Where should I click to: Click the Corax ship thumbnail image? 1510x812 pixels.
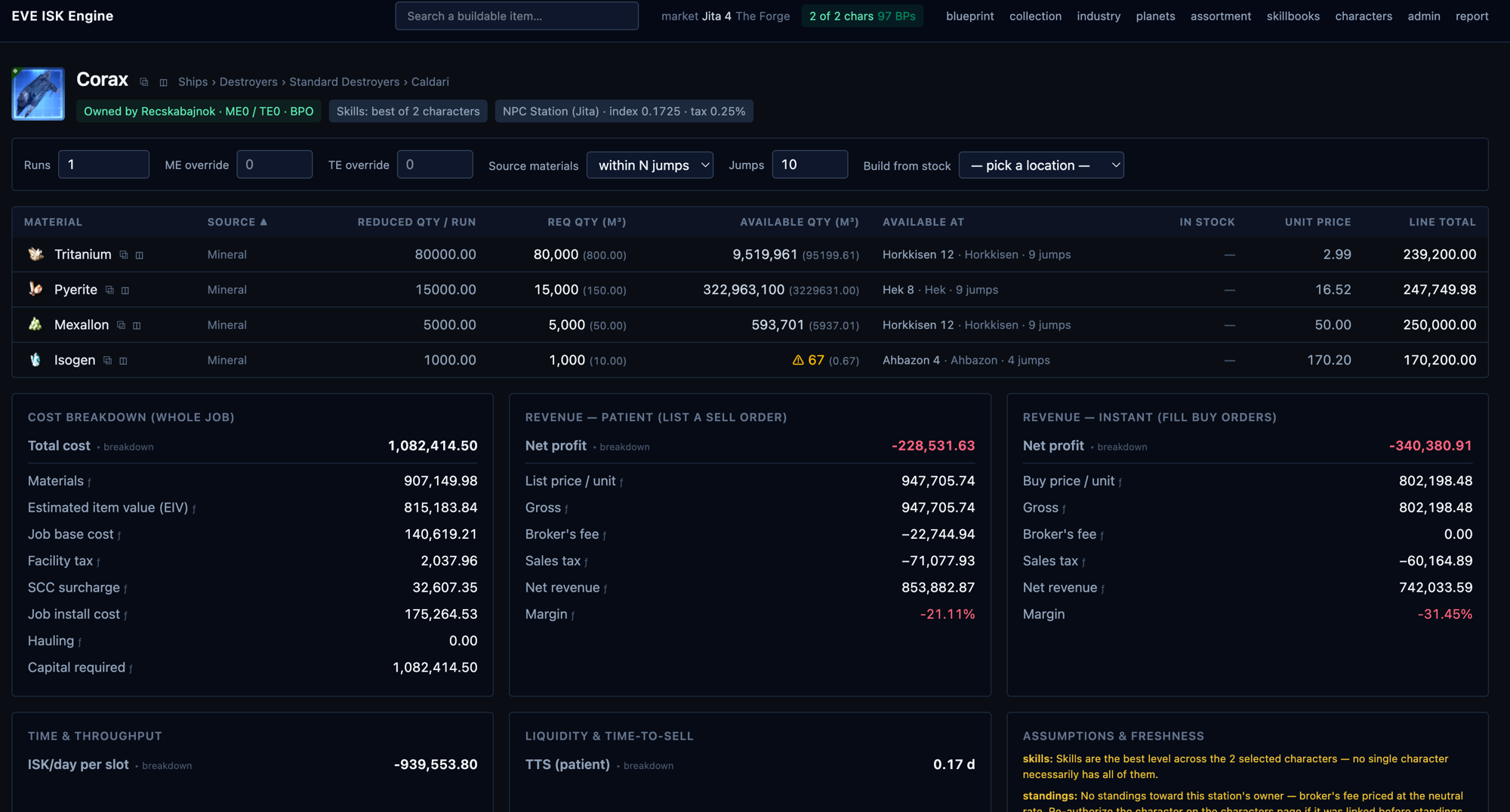click(x=38, y=94)
